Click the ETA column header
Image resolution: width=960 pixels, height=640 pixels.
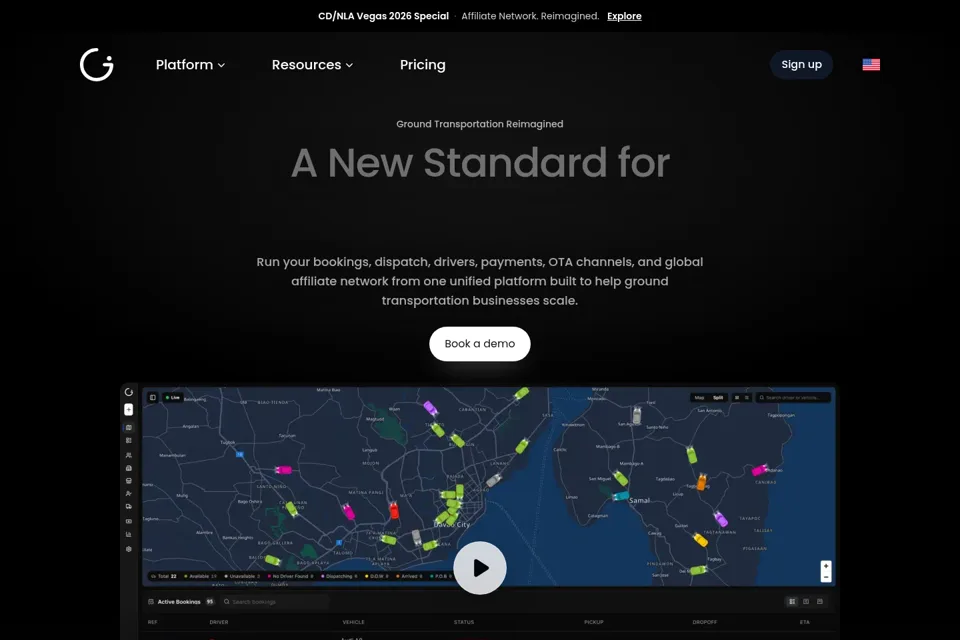click(804, 622)
